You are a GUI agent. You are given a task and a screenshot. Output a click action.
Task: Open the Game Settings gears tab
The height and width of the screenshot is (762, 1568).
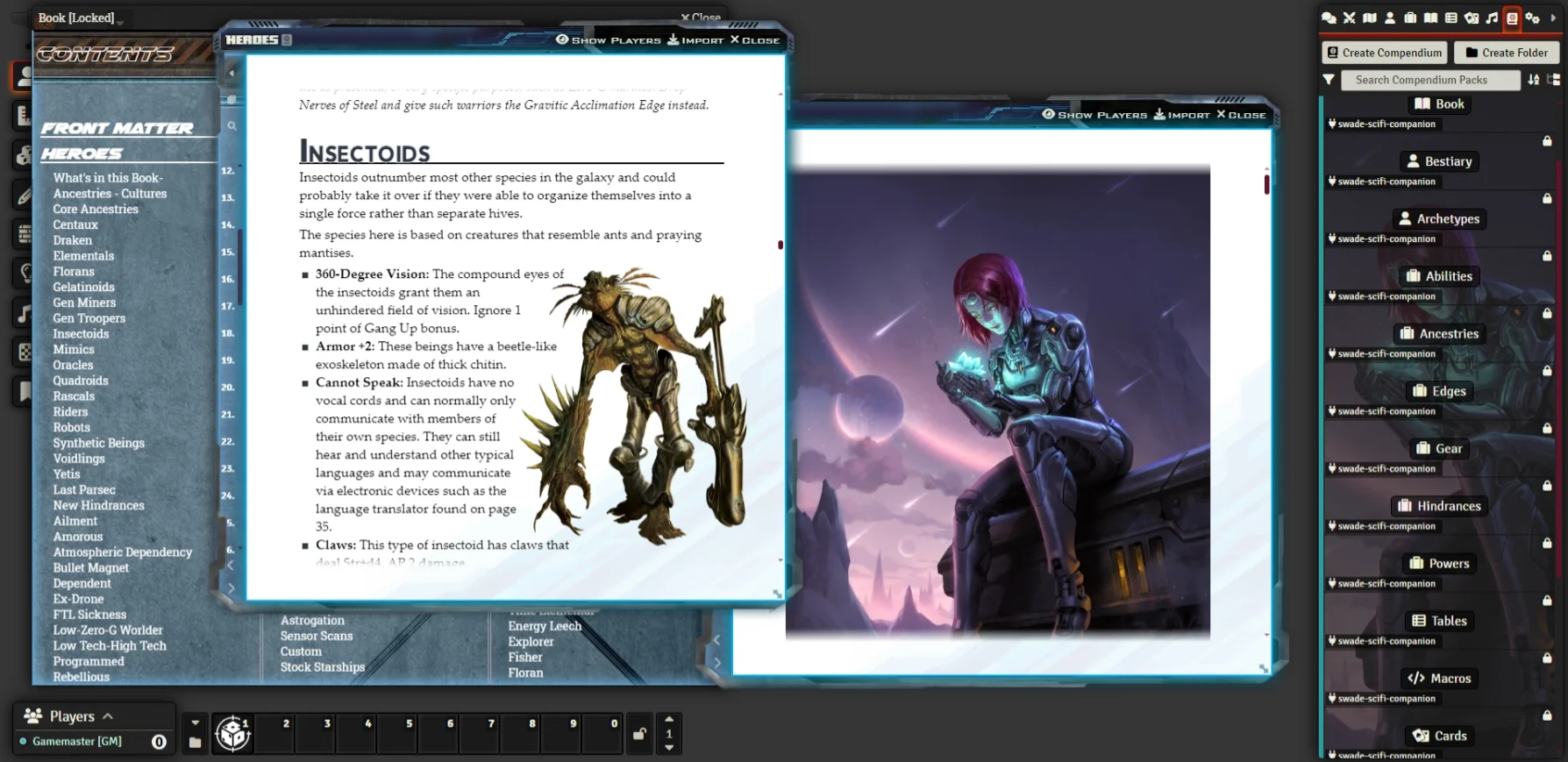point(1532,18)
